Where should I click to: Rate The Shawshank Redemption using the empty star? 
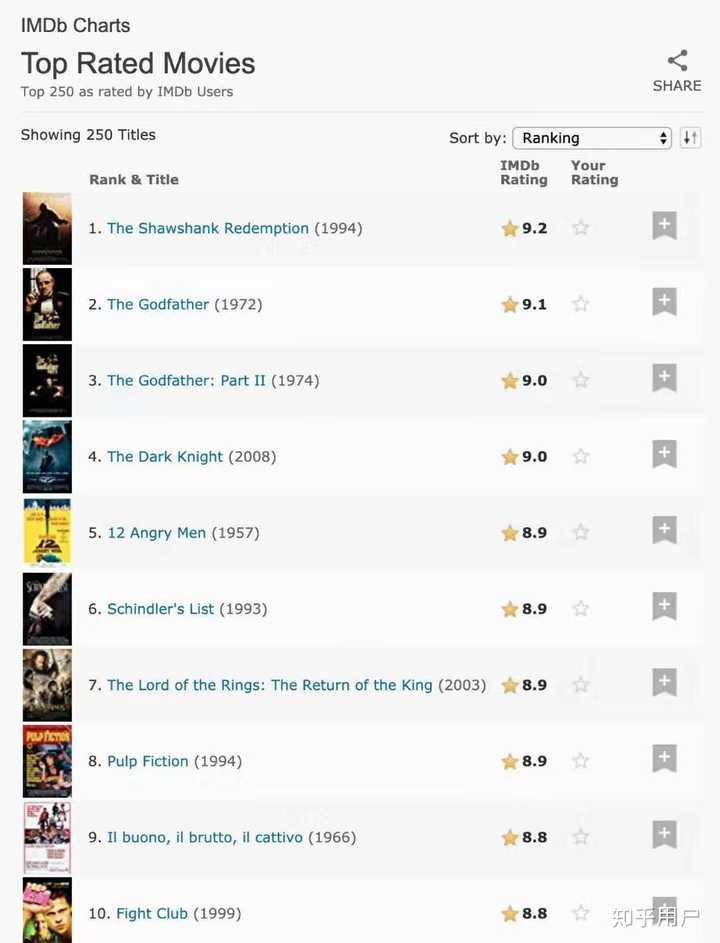click(580, 227)
